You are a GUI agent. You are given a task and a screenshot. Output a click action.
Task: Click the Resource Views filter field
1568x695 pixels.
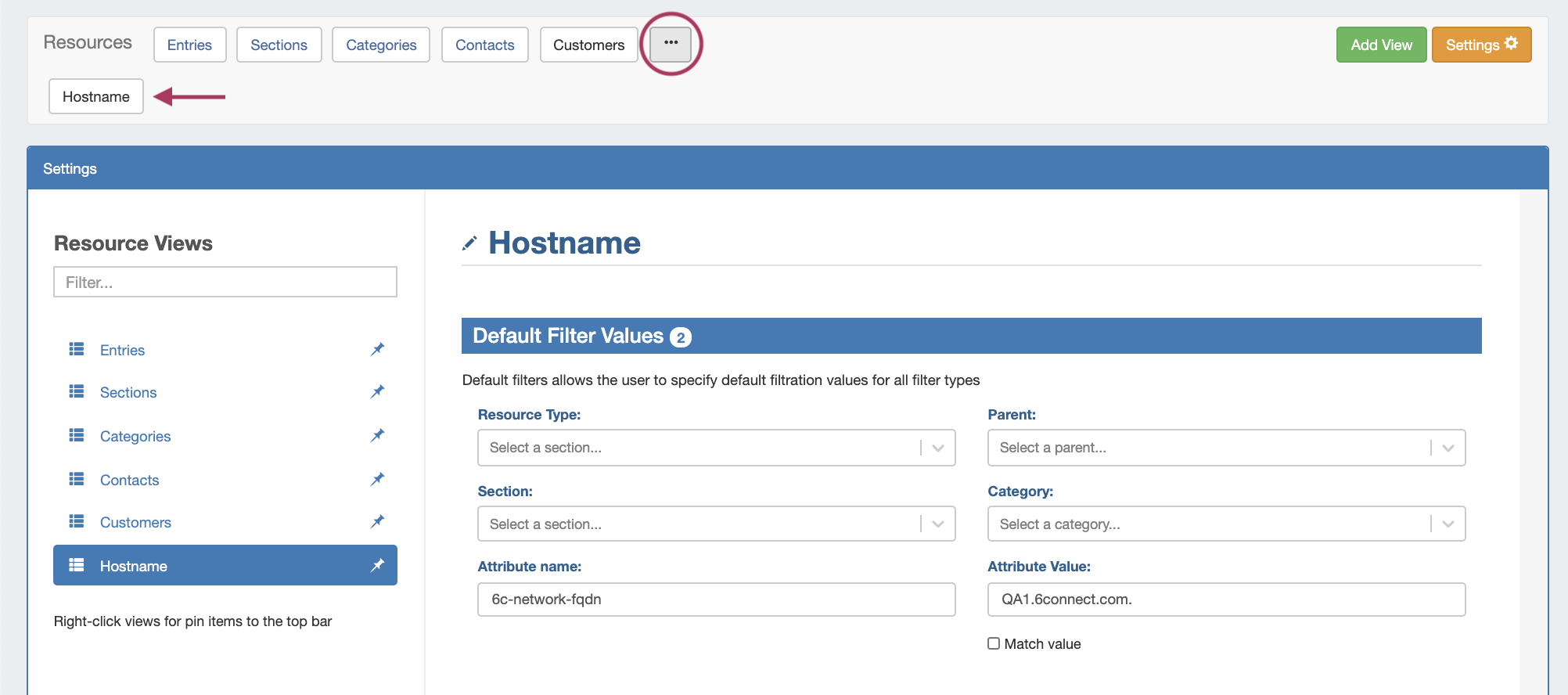[x=225, y=283]
